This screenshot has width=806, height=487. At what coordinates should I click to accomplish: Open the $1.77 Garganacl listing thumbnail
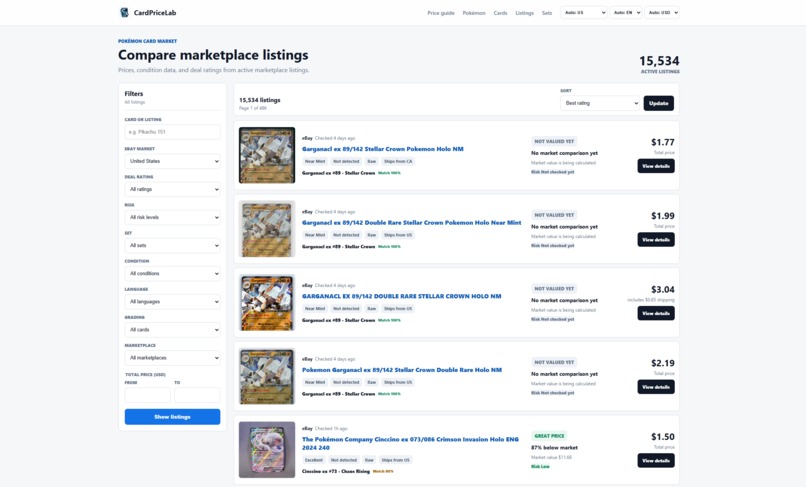click(x=267, y=155)
